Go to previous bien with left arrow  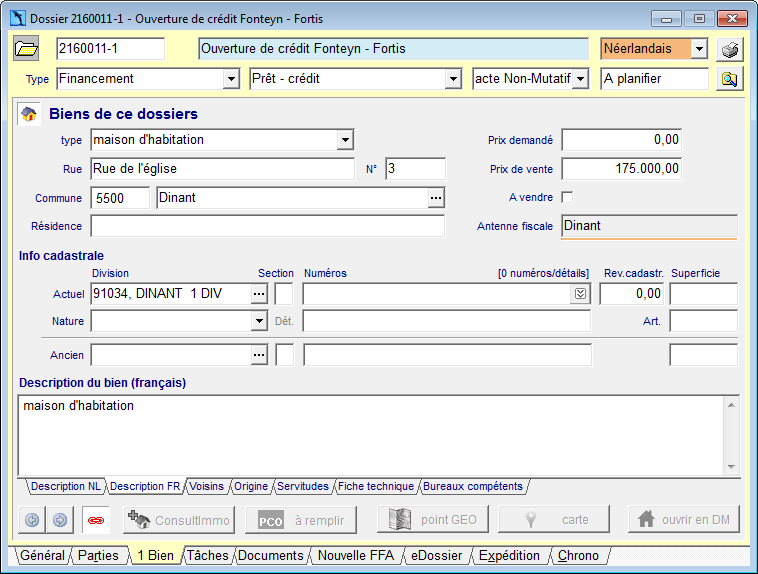[x=32, y=520]
